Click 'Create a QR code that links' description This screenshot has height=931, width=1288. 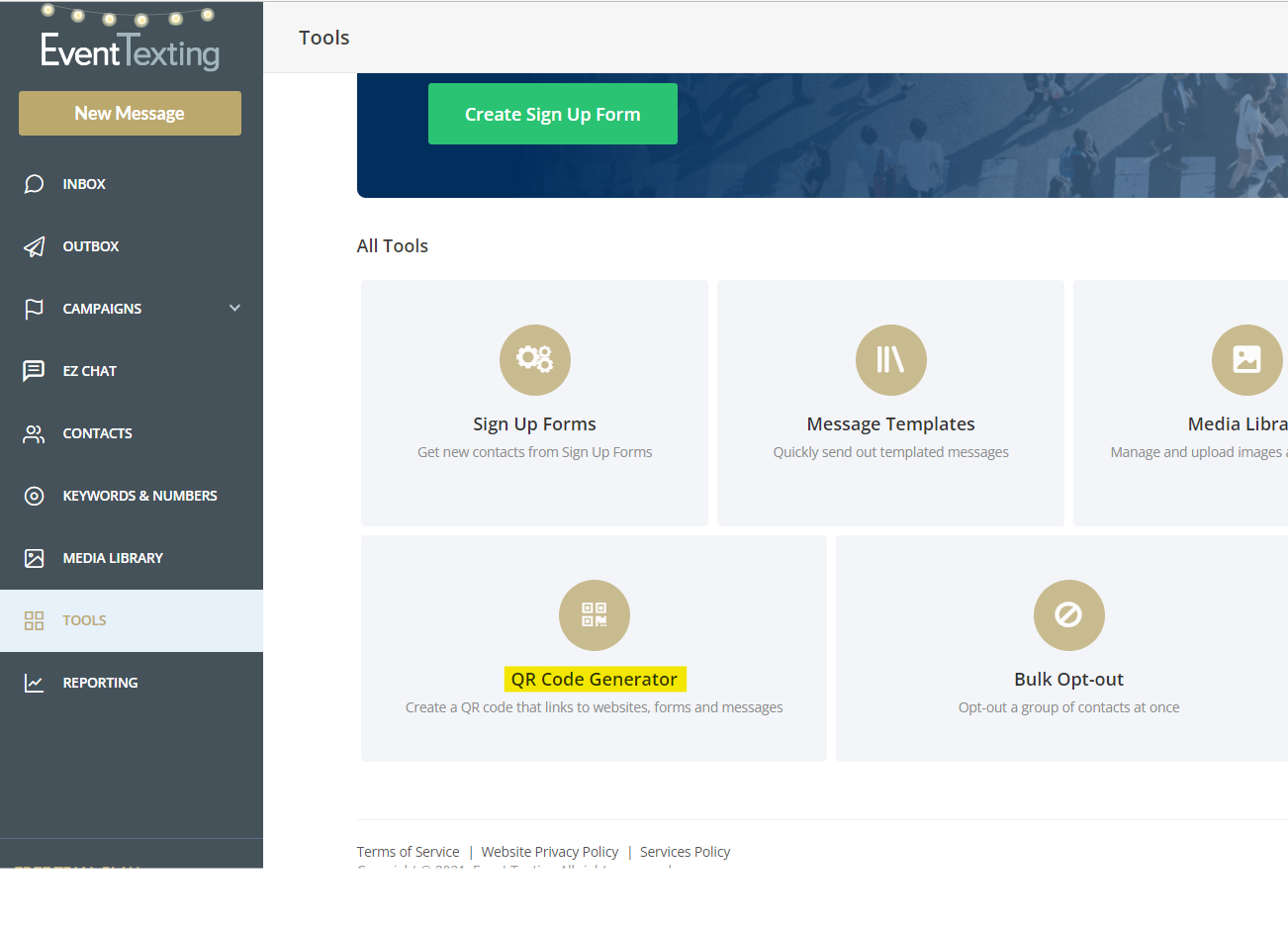click(595, 707)
